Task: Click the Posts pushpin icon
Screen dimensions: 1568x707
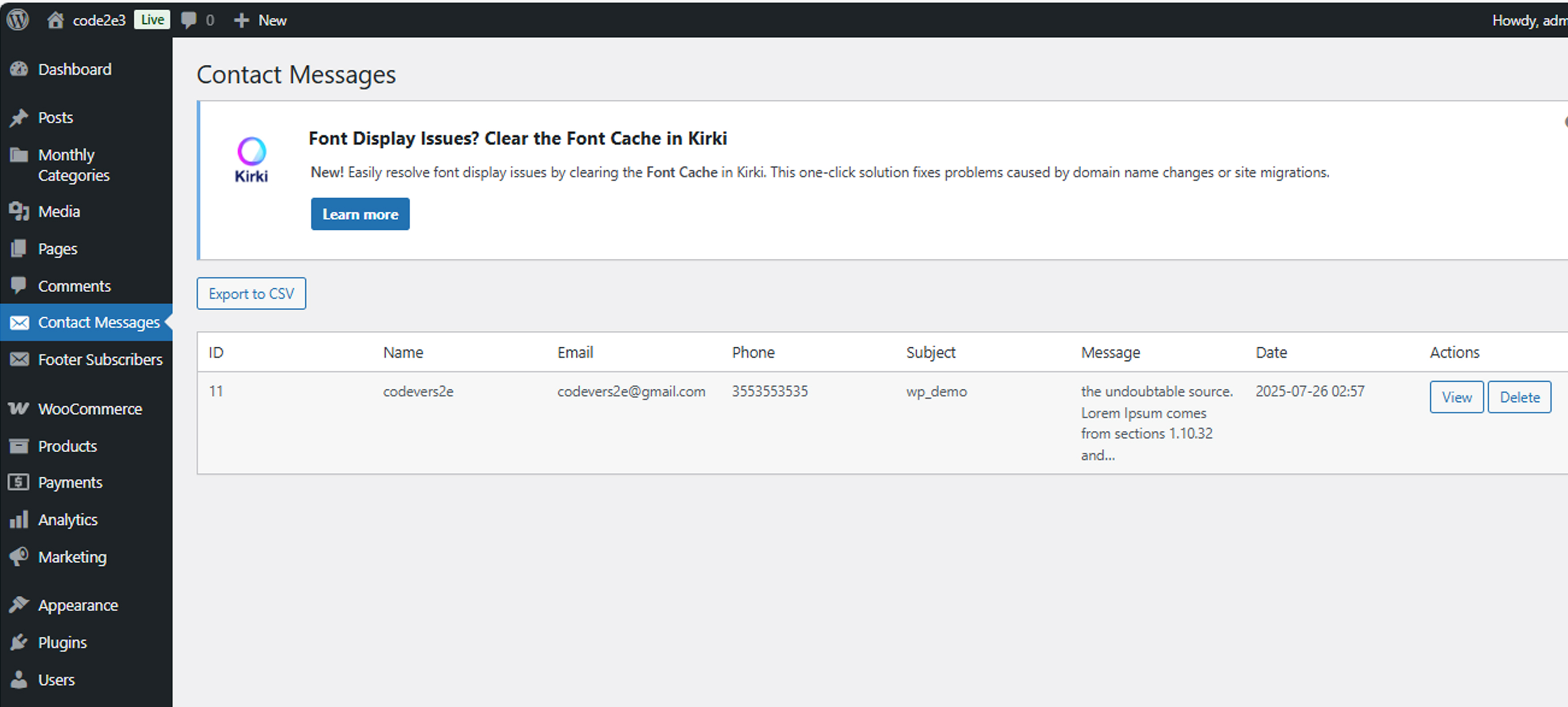Action: (19, 118)
